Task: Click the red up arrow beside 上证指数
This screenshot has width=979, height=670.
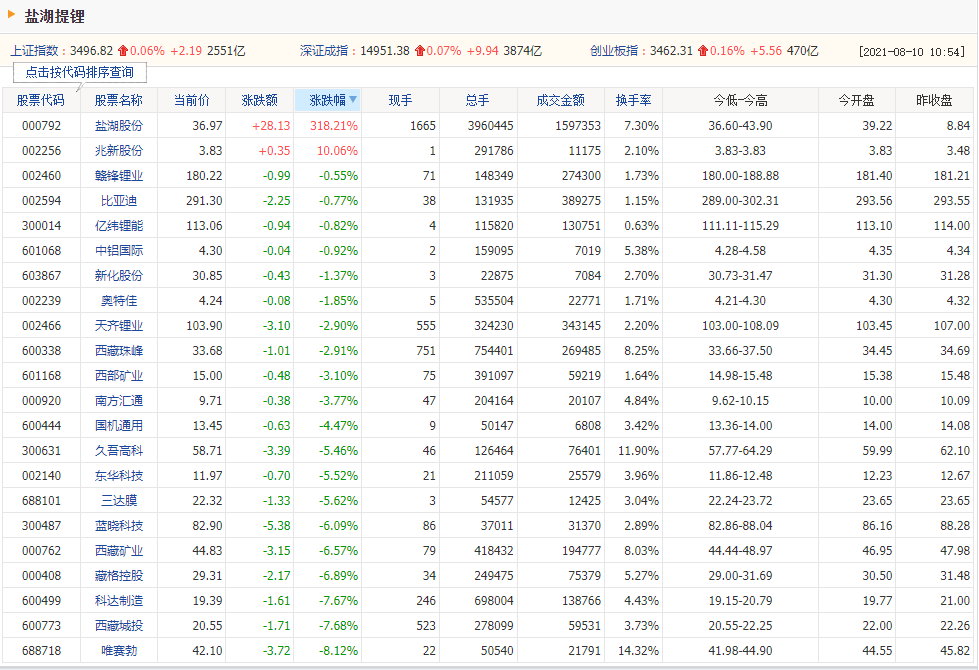Action: click(123, 51)
